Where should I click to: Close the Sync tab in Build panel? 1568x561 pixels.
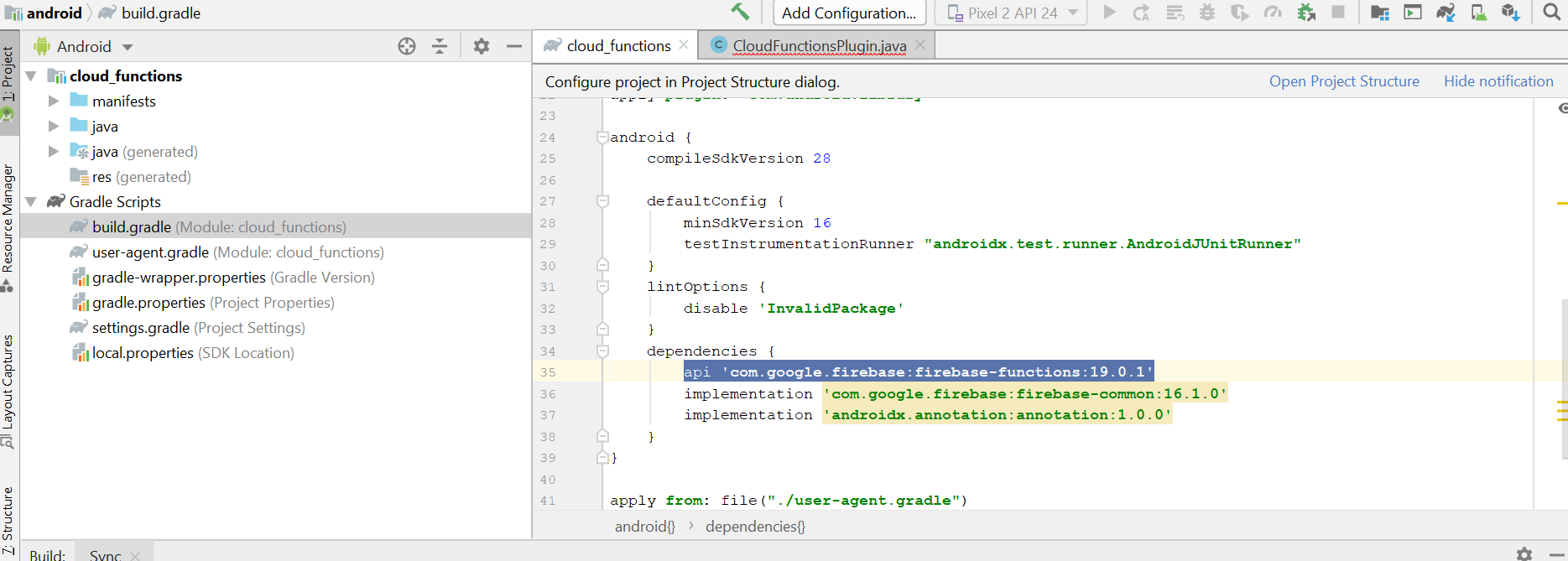(135, 556)
